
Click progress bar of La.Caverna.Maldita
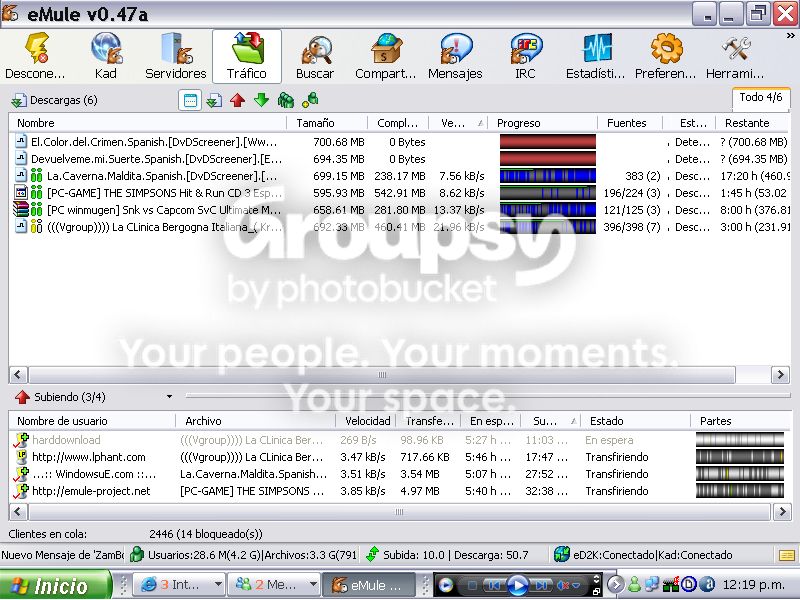click(547, 176)
